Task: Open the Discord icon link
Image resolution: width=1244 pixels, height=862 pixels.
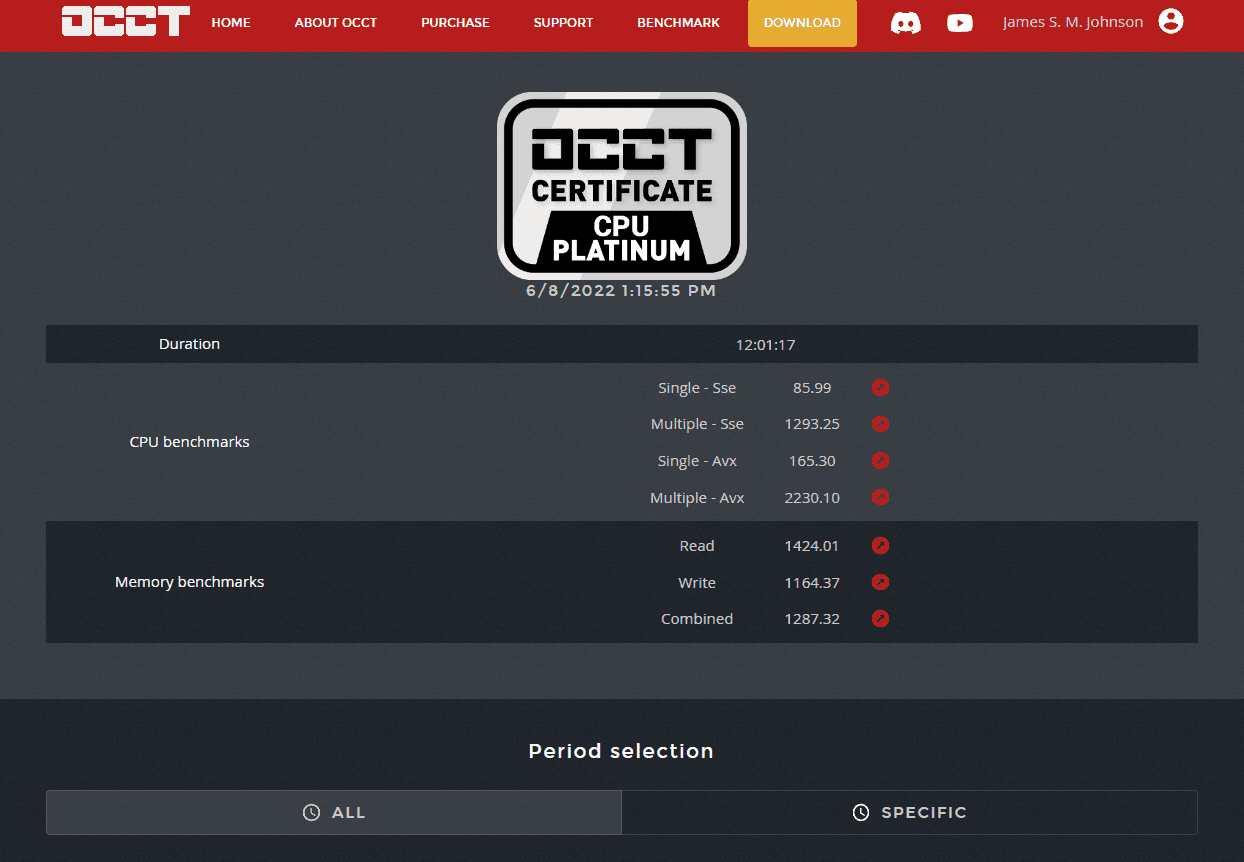Action: 906,23
